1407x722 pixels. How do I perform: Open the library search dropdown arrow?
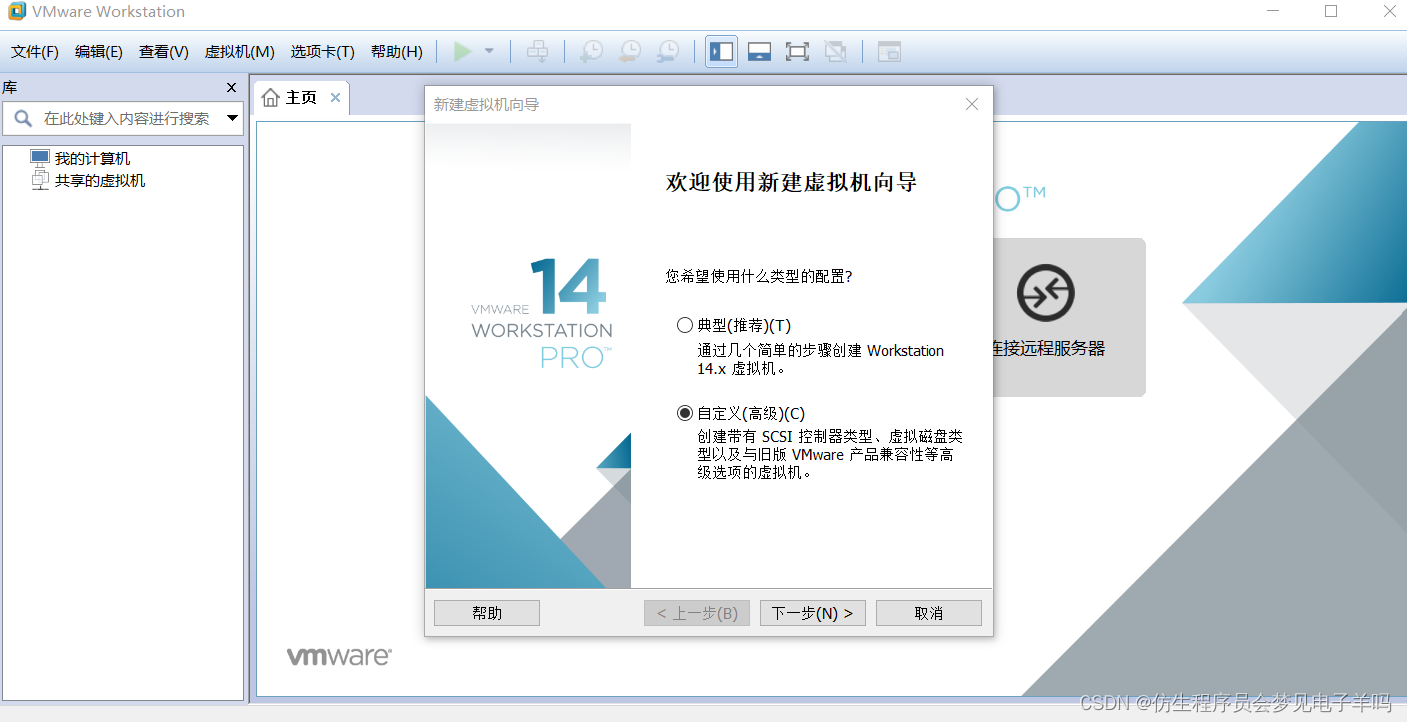(x=232, y=118)
